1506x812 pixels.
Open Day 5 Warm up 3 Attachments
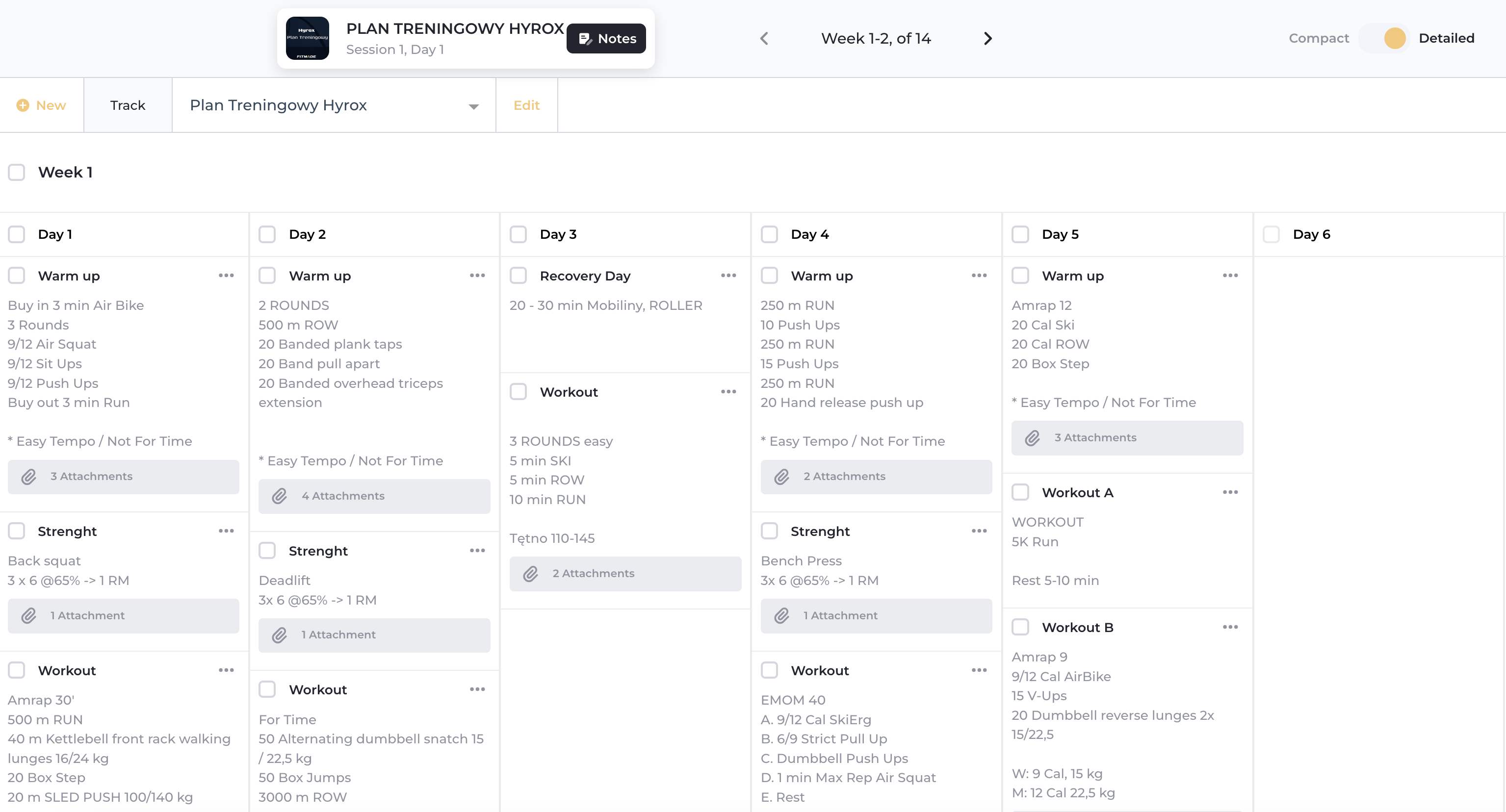click(1127, 438)
